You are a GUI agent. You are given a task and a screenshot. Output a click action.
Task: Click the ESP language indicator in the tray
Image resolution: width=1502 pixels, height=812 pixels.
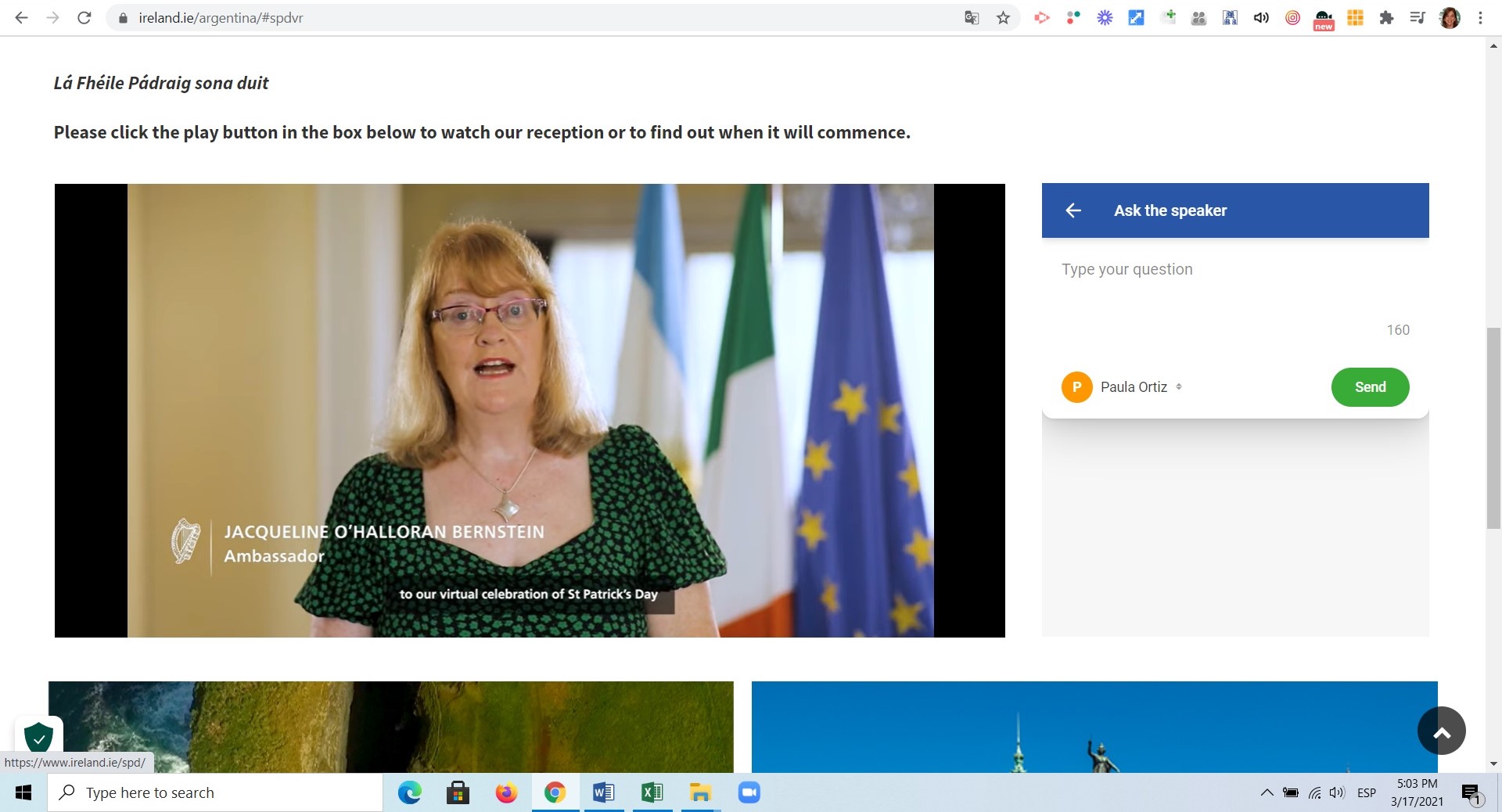pyautogui.click(x=1366, y=792)
